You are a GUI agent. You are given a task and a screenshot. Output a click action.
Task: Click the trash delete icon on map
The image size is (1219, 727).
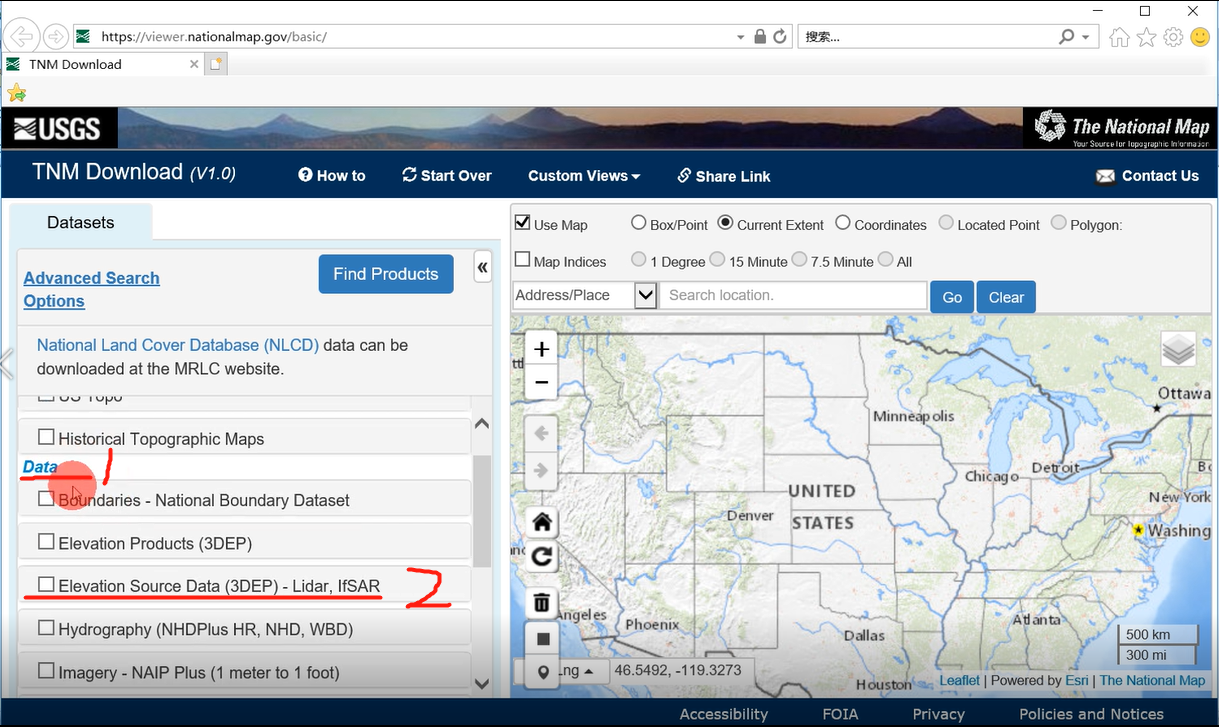542,602
